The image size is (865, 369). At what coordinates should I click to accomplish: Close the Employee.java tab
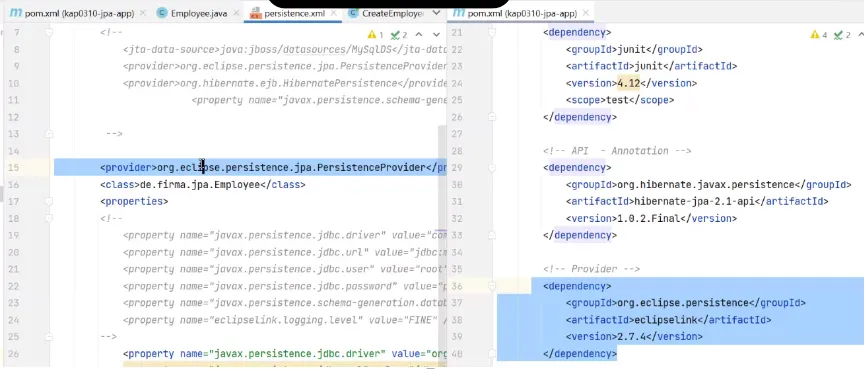tap(237, 13)
